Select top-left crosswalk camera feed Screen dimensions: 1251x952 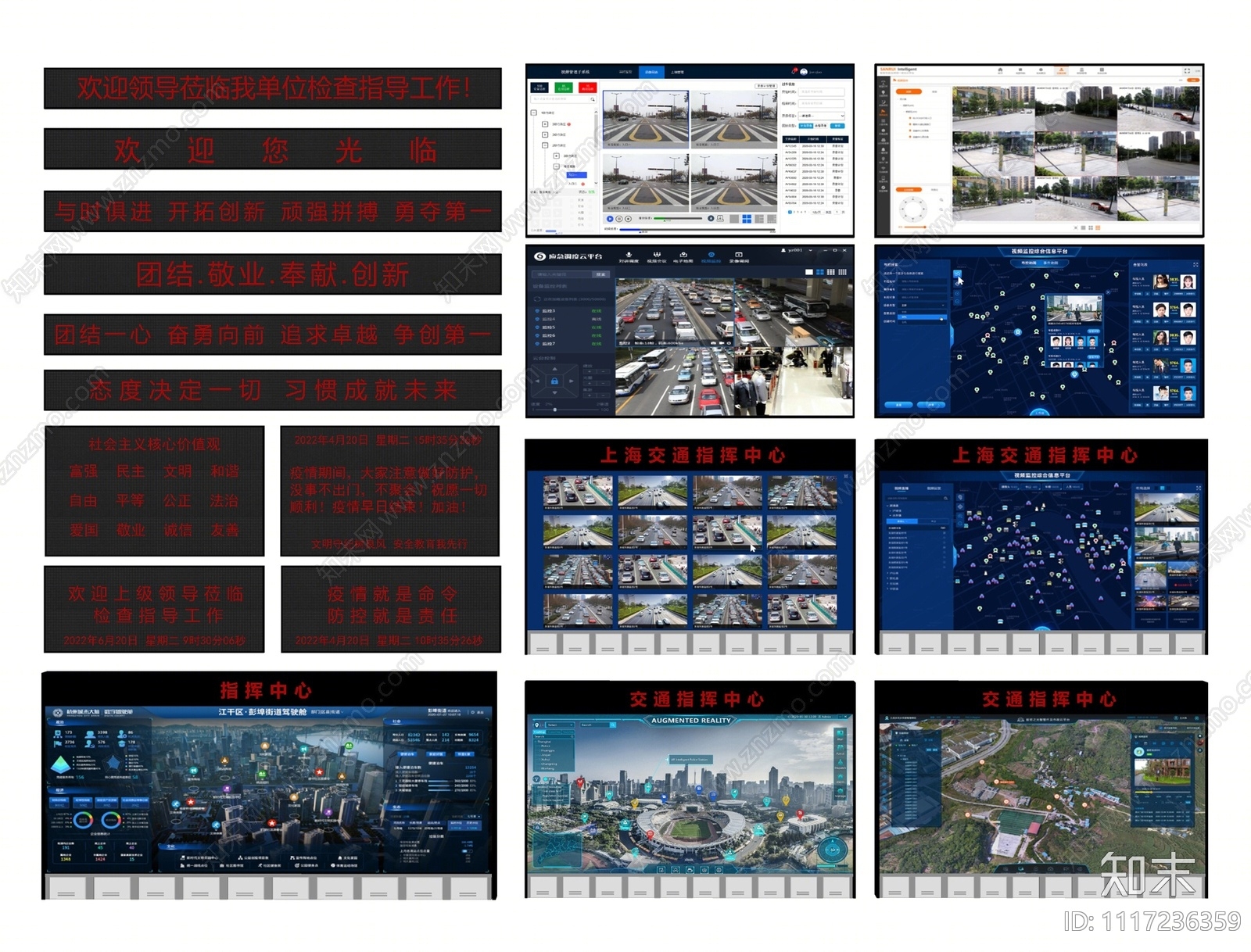[646, 119]
